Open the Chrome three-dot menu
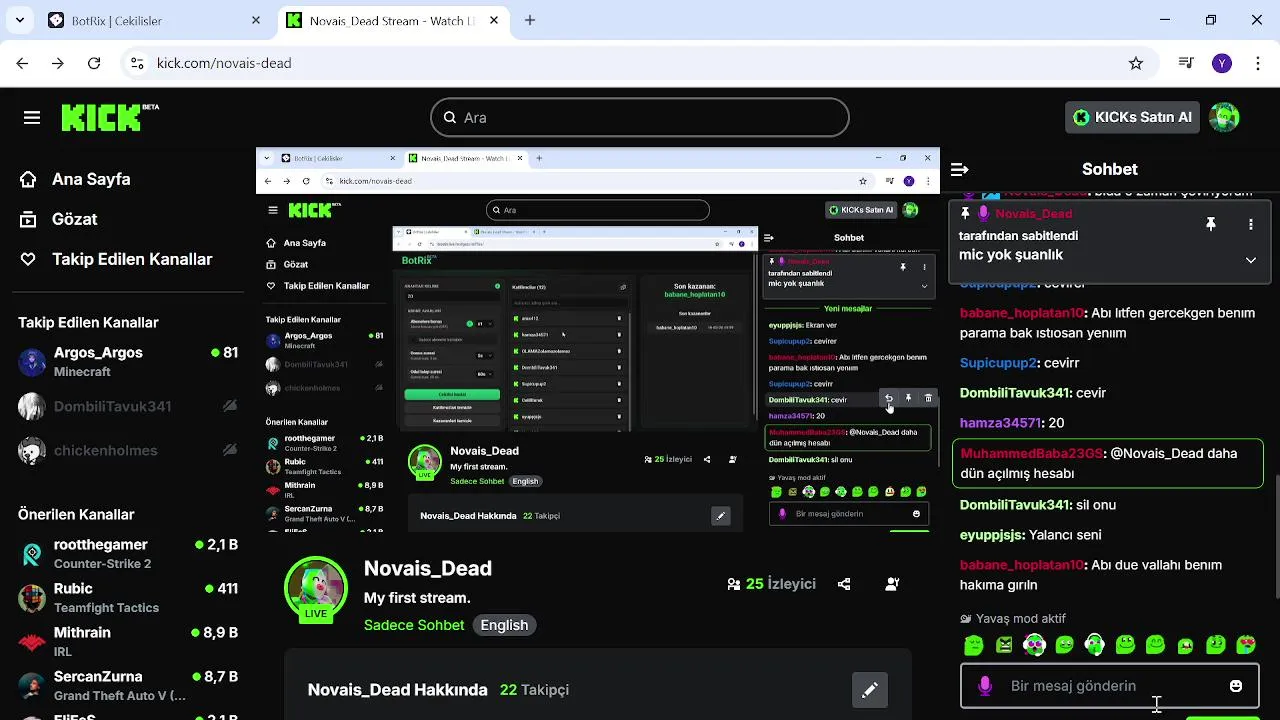 (1257, 63)
